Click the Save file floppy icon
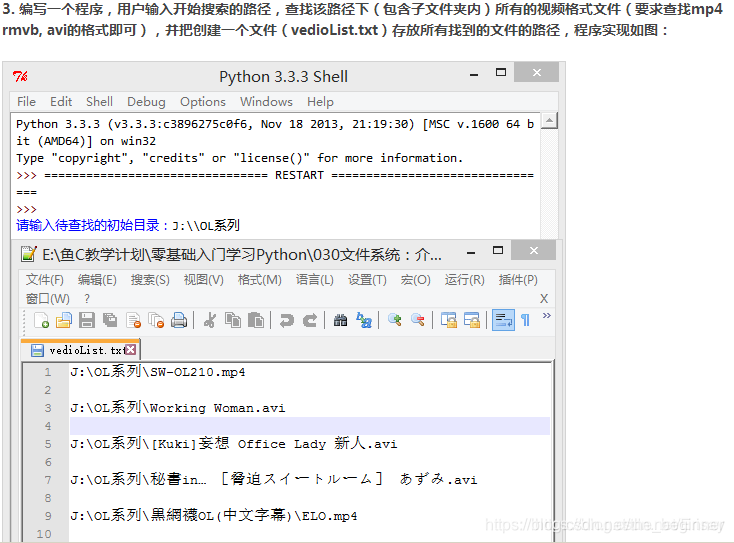This screenshot has height=543, width=734. click(87, 321)
